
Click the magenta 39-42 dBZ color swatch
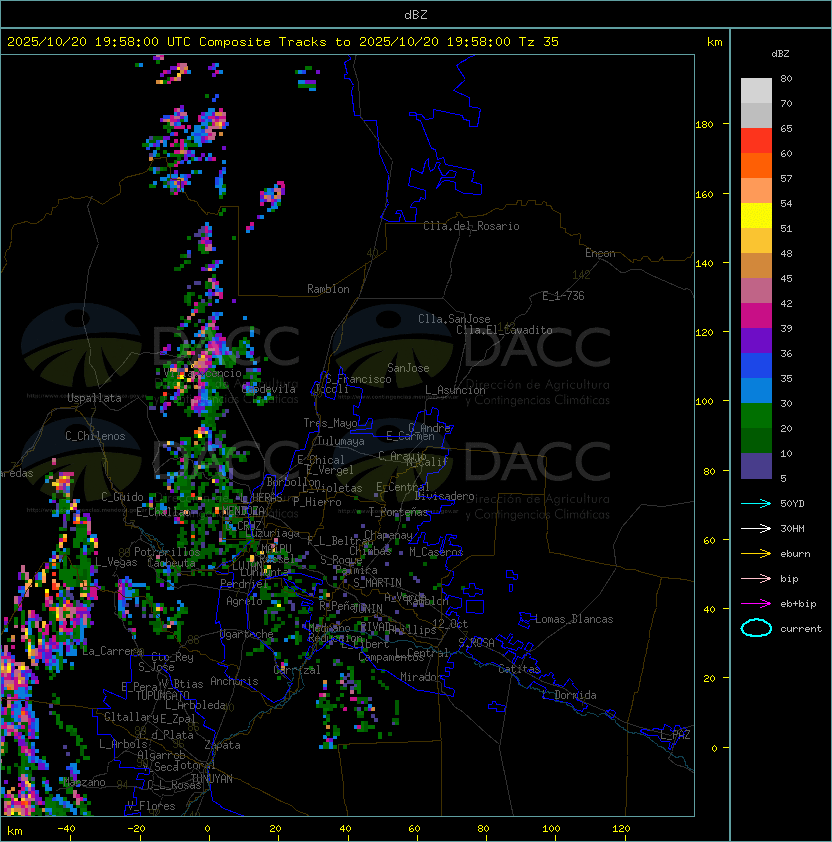pyautogui.click(x=756, y=316)
